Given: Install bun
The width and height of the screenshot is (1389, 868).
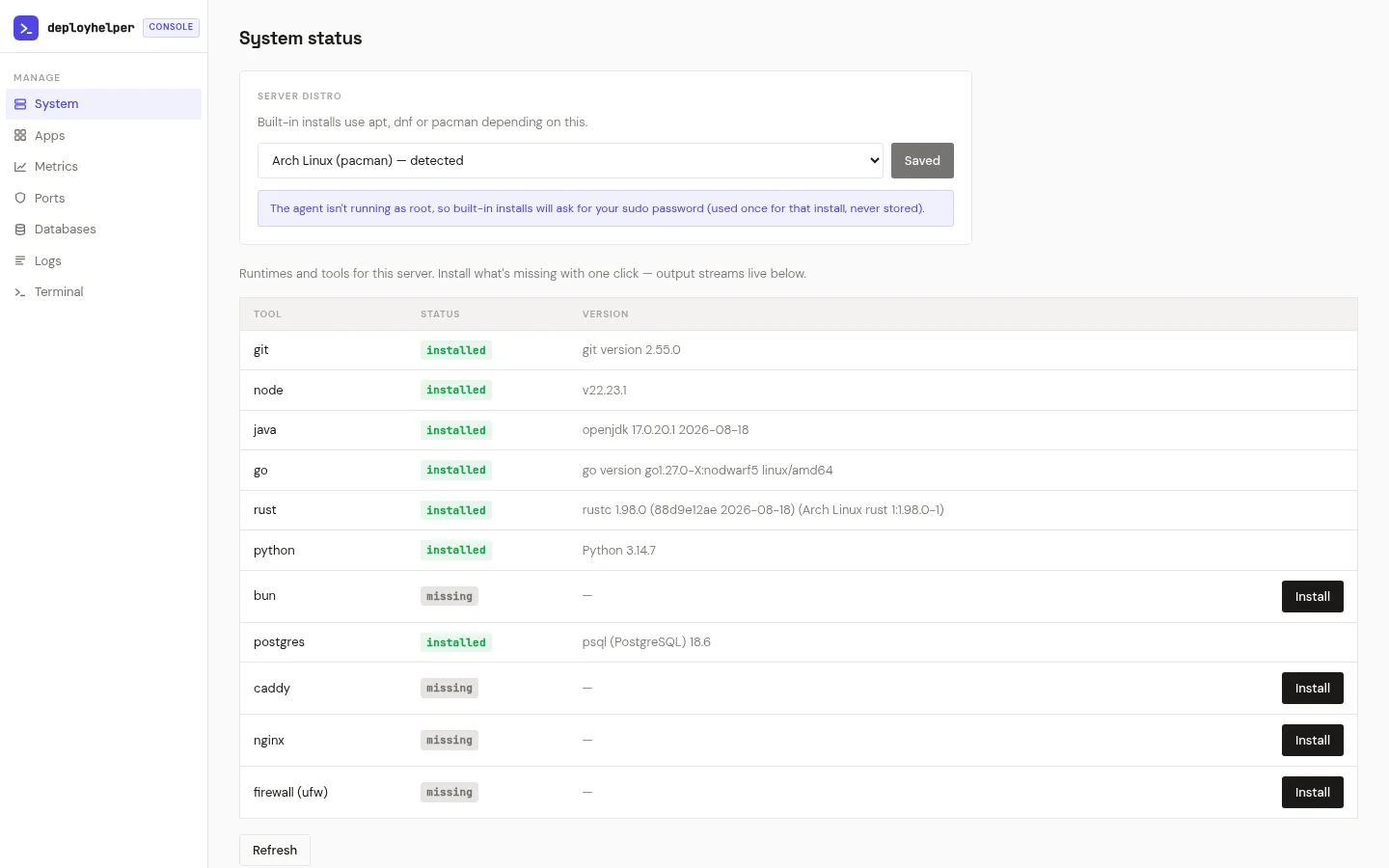Looking at the screenshot, I should [1312, 597].
